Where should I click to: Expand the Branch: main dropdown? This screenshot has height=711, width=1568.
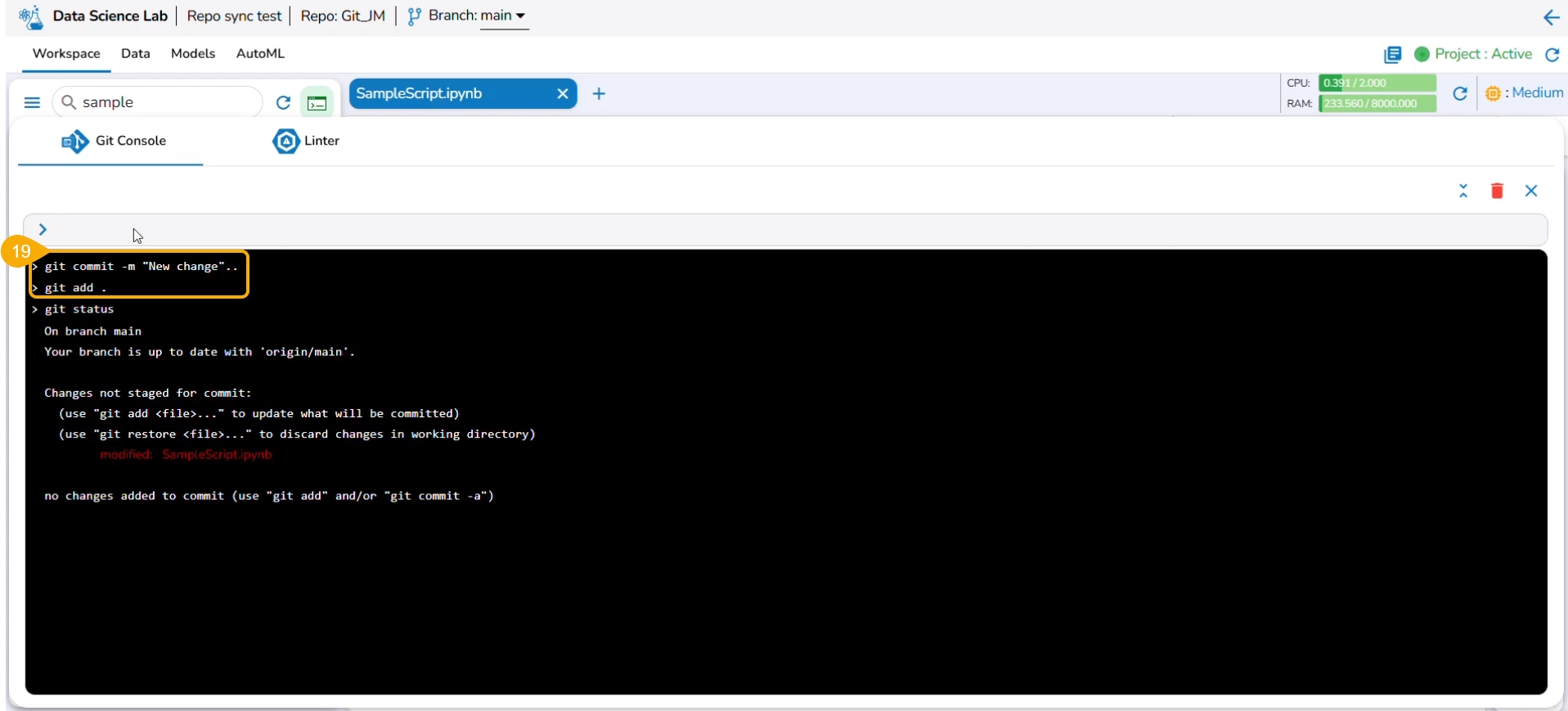(x=466, y=16)
